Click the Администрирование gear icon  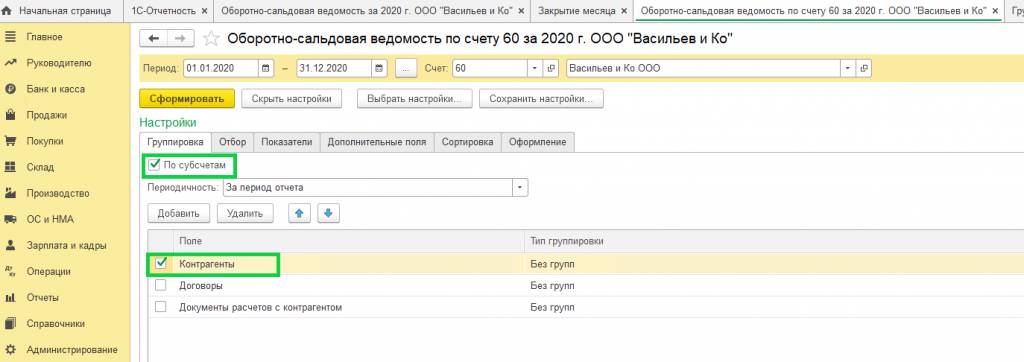tap(10, 350)
